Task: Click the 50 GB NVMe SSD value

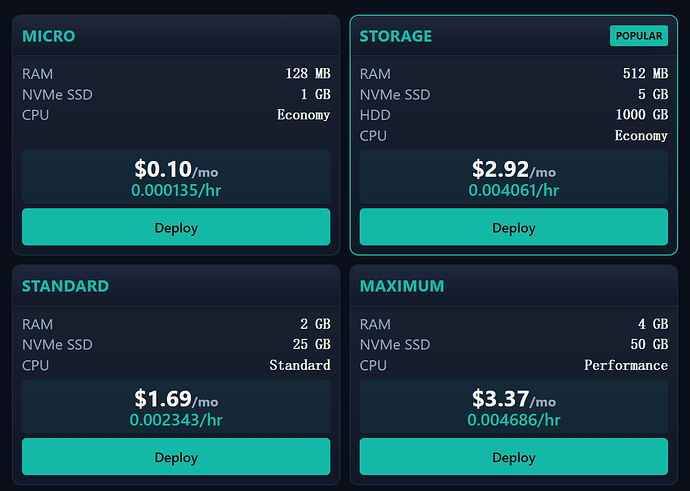Action: click(649, 344)
